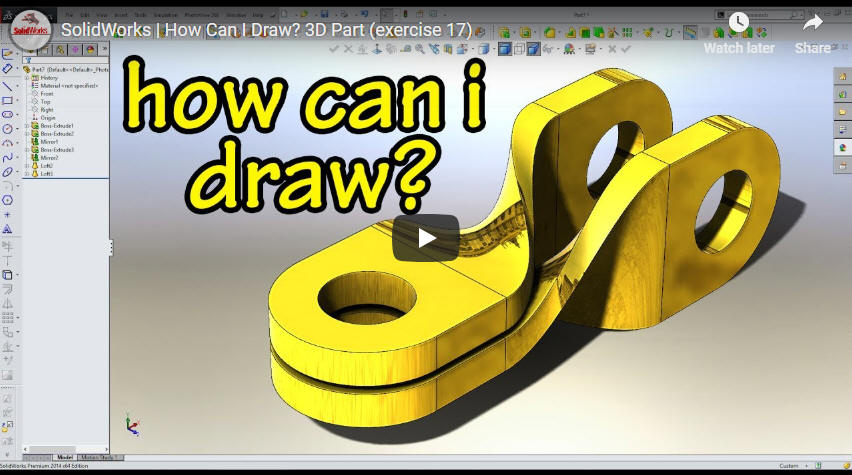Show more manager pane tabs chevron
Screen dimensions: 852x475
pyautogui.click(x=104, y=49)
